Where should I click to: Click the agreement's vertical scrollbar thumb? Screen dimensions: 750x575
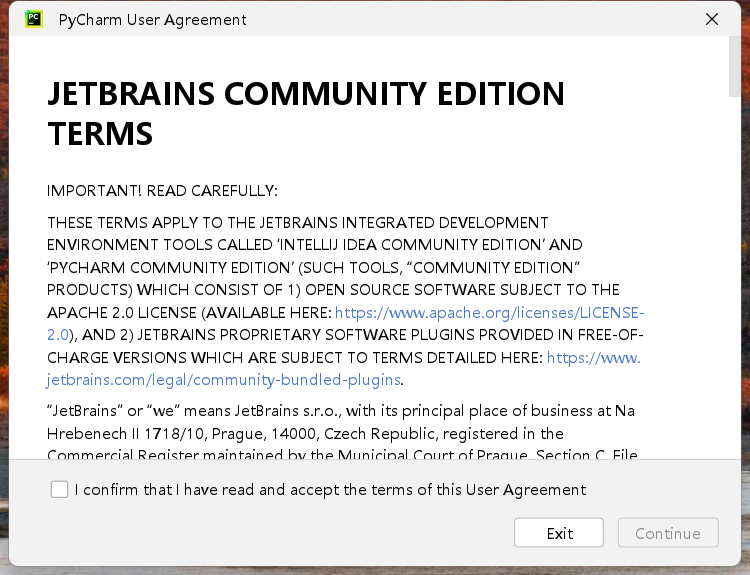(735, 66)
